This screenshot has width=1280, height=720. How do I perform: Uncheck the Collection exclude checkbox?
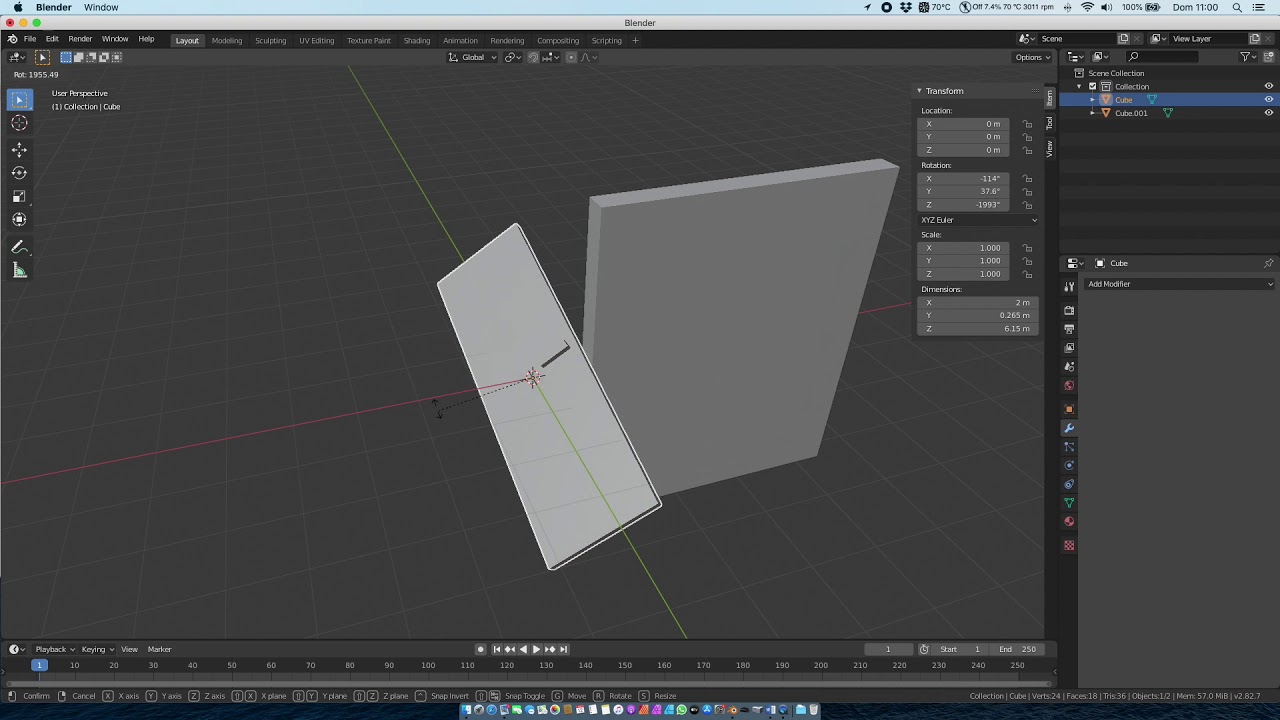1092,86
